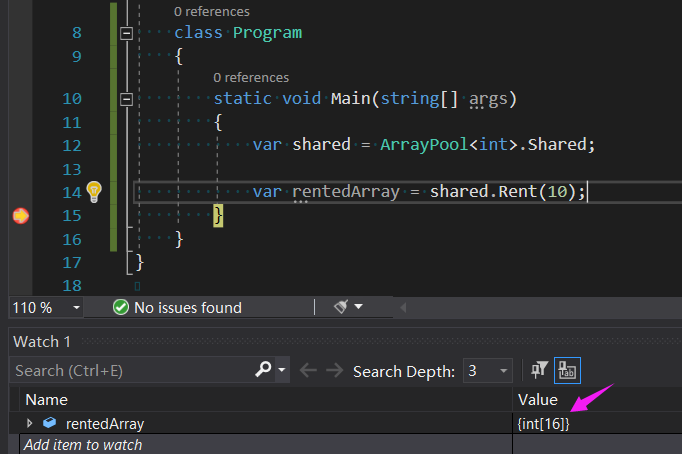
Task: Click the closing brace on line 15
Action: pyautogui.click(x=218, y=216)
